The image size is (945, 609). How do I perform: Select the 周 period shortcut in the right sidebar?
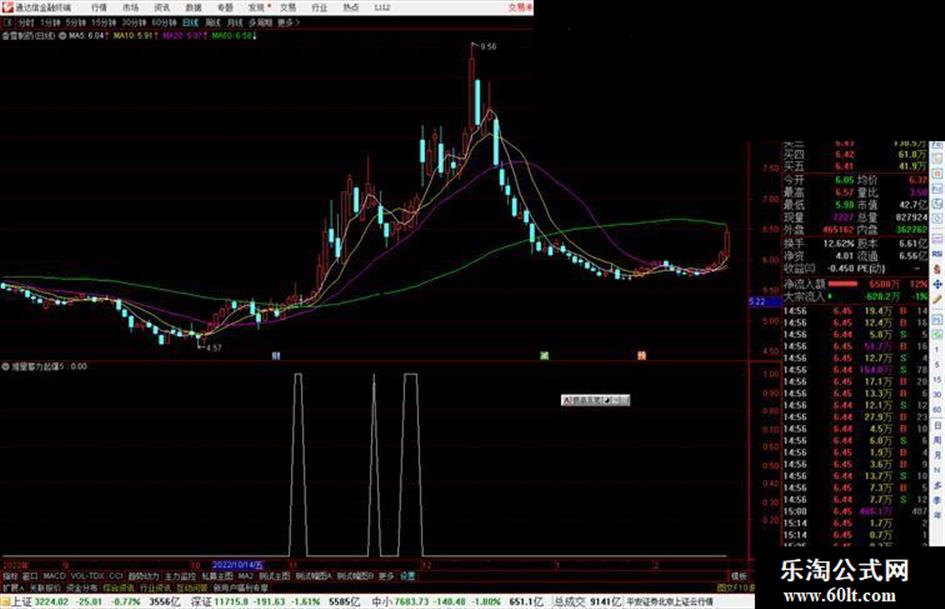(x=937, y=441)
